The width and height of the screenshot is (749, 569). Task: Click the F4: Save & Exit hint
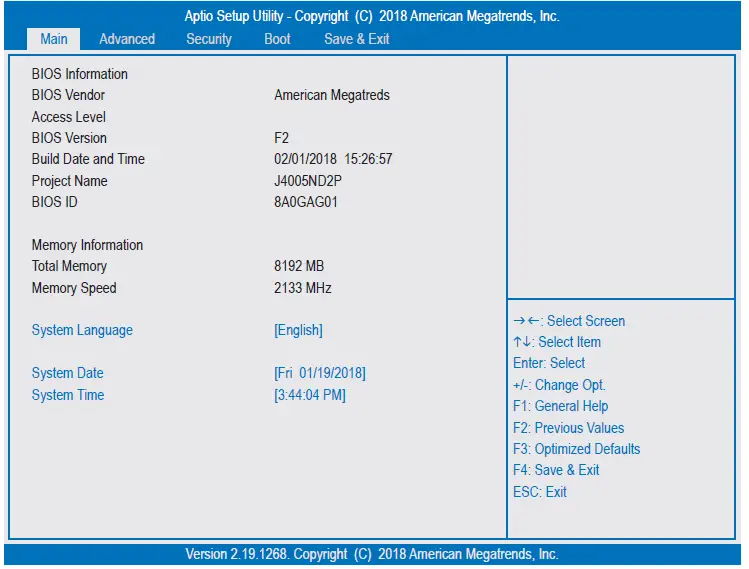[556, 470]
